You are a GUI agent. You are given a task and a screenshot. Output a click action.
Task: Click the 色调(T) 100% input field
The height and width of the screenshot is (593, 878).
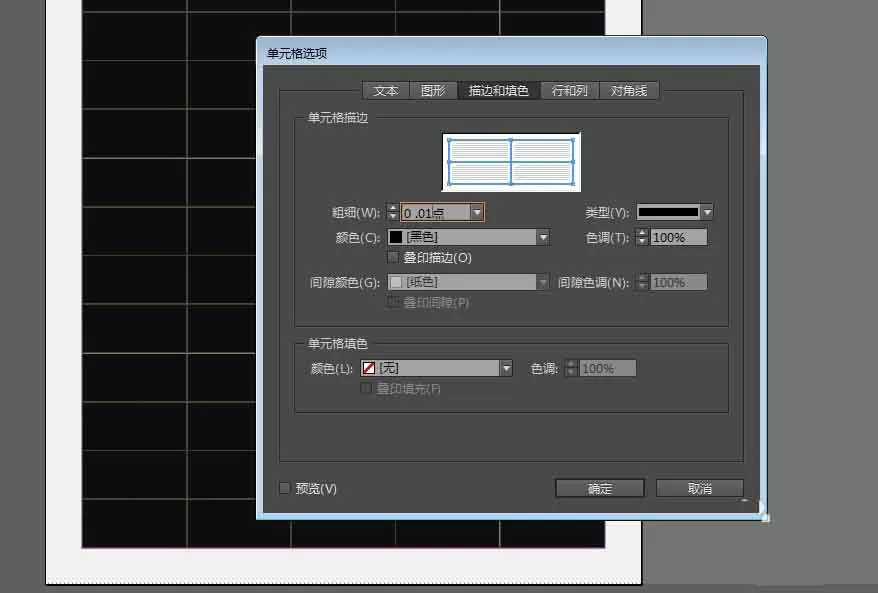(678, 237)
